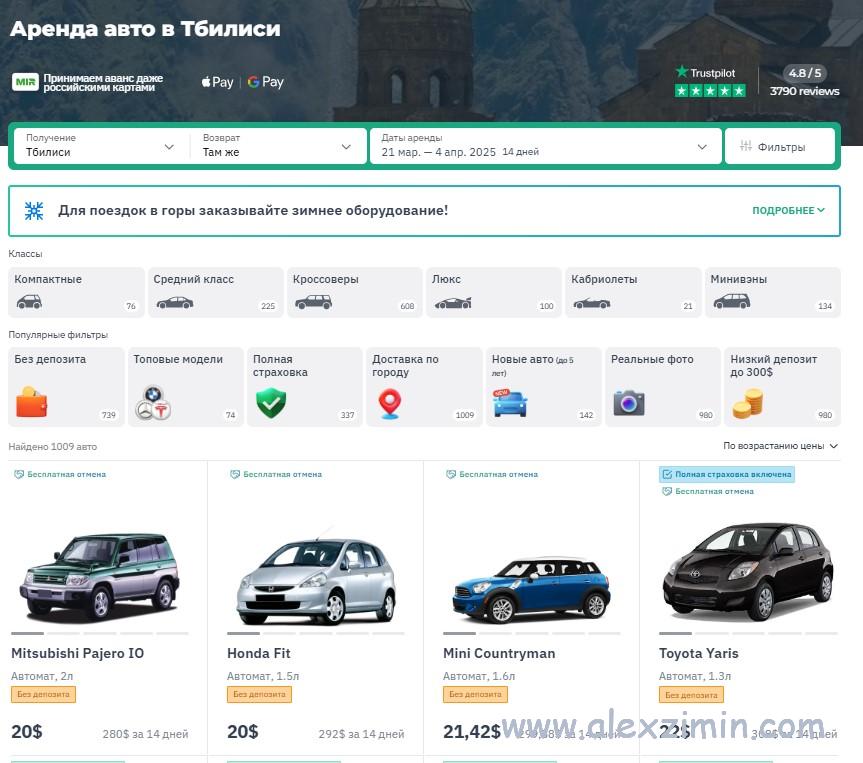Open the Toyota Yaris listing title
The width and height of the screenshot is (863, 763).
click(x=698, y=653)
